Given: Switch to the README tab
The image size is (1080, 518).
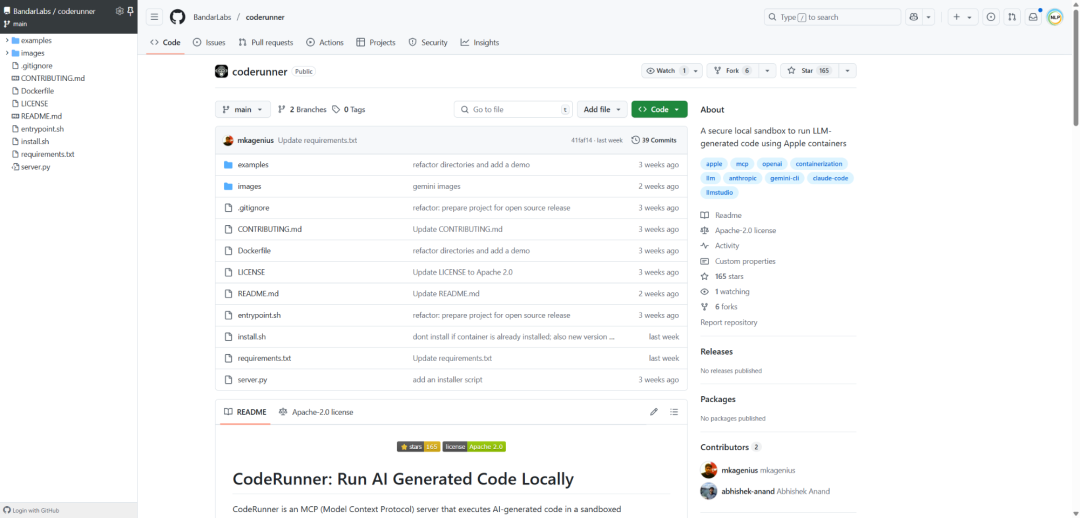Looking at the screenshot, I should point(246,412).
